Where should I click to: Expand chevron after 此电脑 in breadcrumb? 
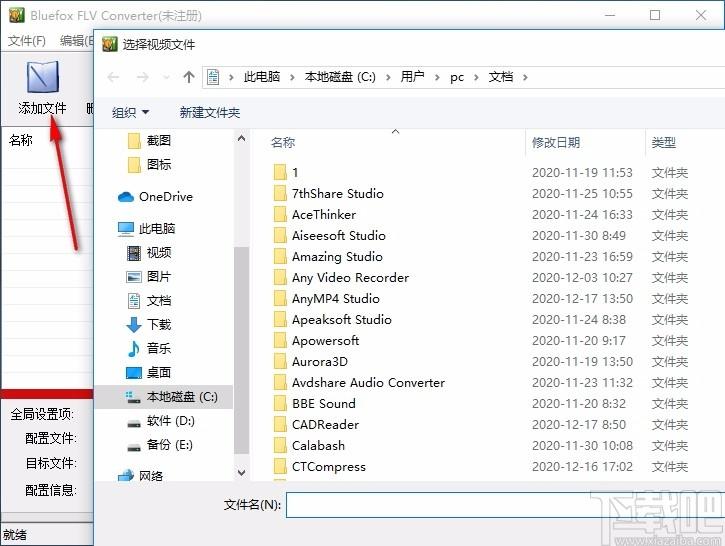292,77
